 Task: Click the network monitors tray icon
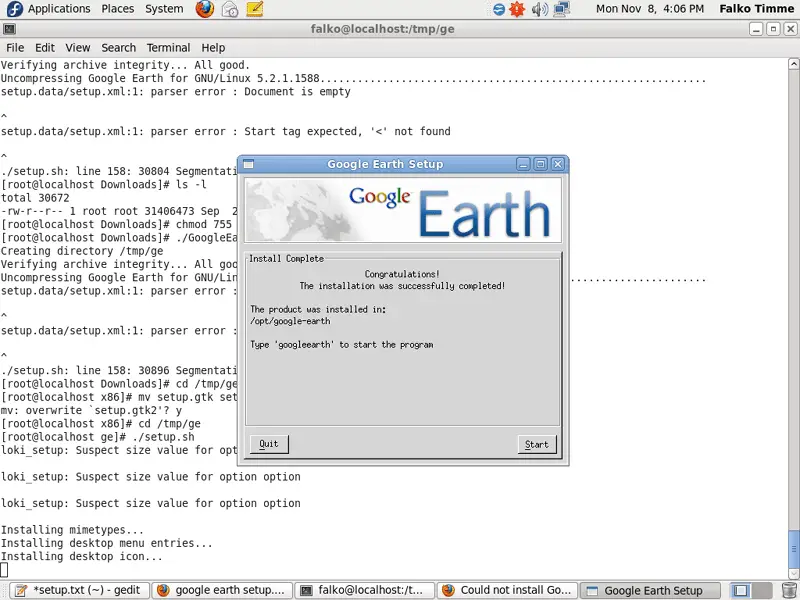[561, 9]
